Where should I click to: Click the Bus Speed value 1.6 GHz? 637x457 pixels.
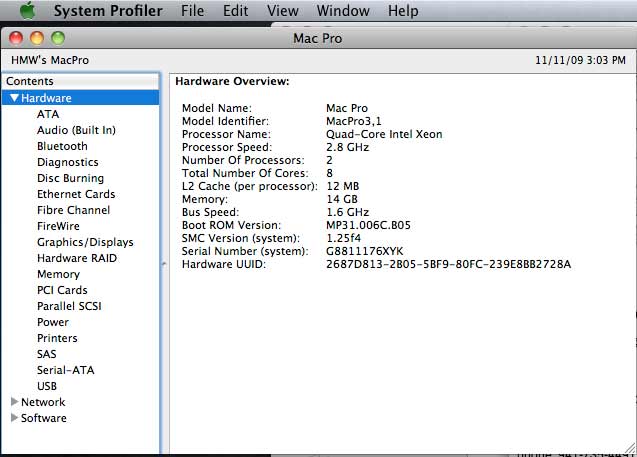pos(347,212)
